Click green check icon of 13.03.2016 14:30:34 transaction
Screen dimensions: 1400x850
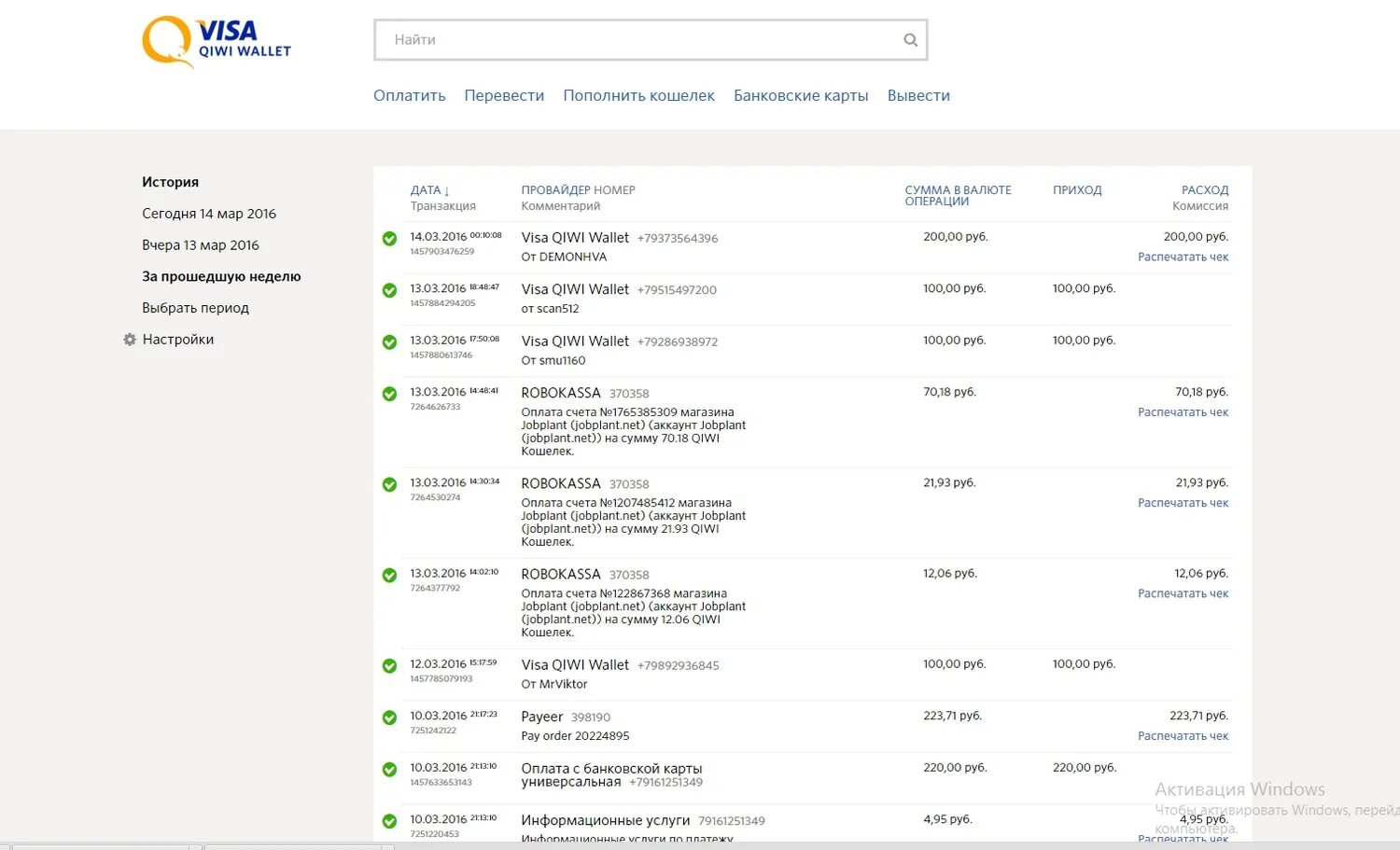(390, 484)
